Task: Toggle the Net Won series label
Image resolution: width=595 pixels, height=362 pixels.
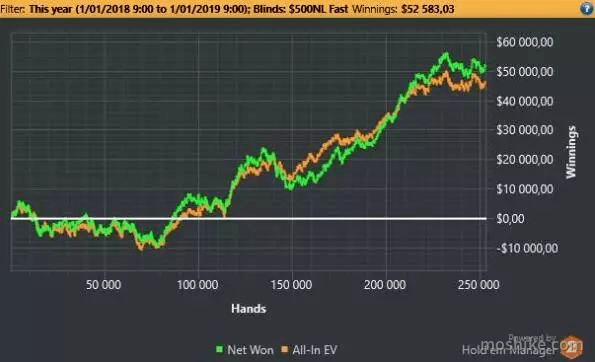Action: point(250,350)
